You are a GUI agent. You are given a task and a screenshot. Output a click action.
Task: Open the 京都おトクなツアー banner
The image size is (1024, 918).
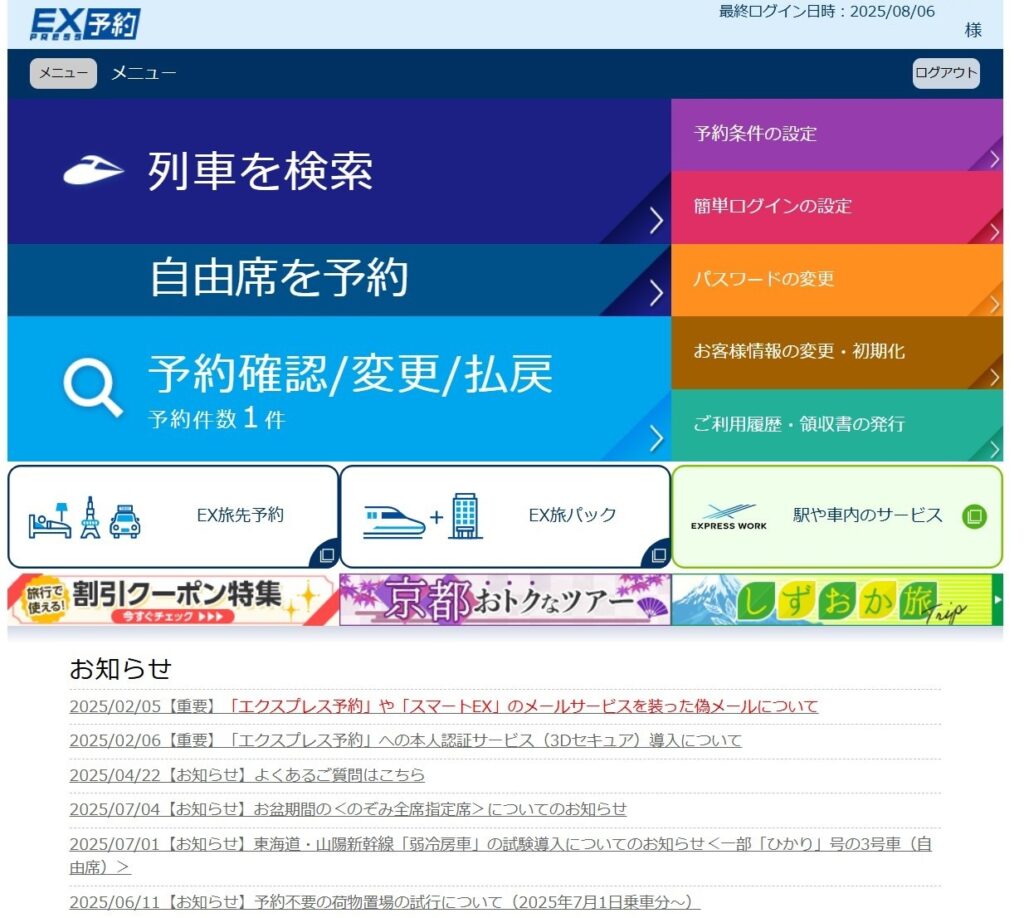(x=505, y=600)
